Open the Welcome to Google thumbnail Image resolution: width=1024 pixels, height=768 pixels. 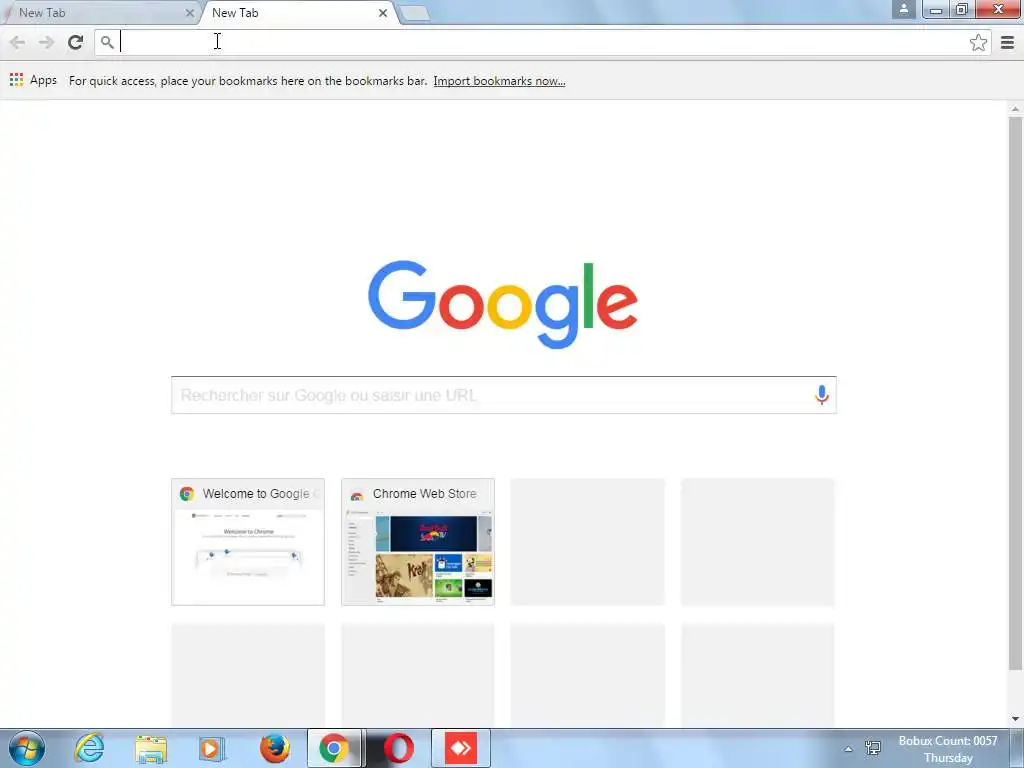pyautogui.click(x=248, y=542)
